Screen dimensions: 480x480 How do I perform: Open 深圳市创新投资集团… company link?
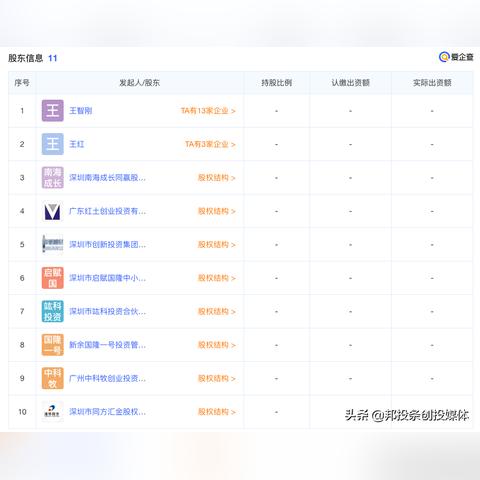[x=107, y=244]
